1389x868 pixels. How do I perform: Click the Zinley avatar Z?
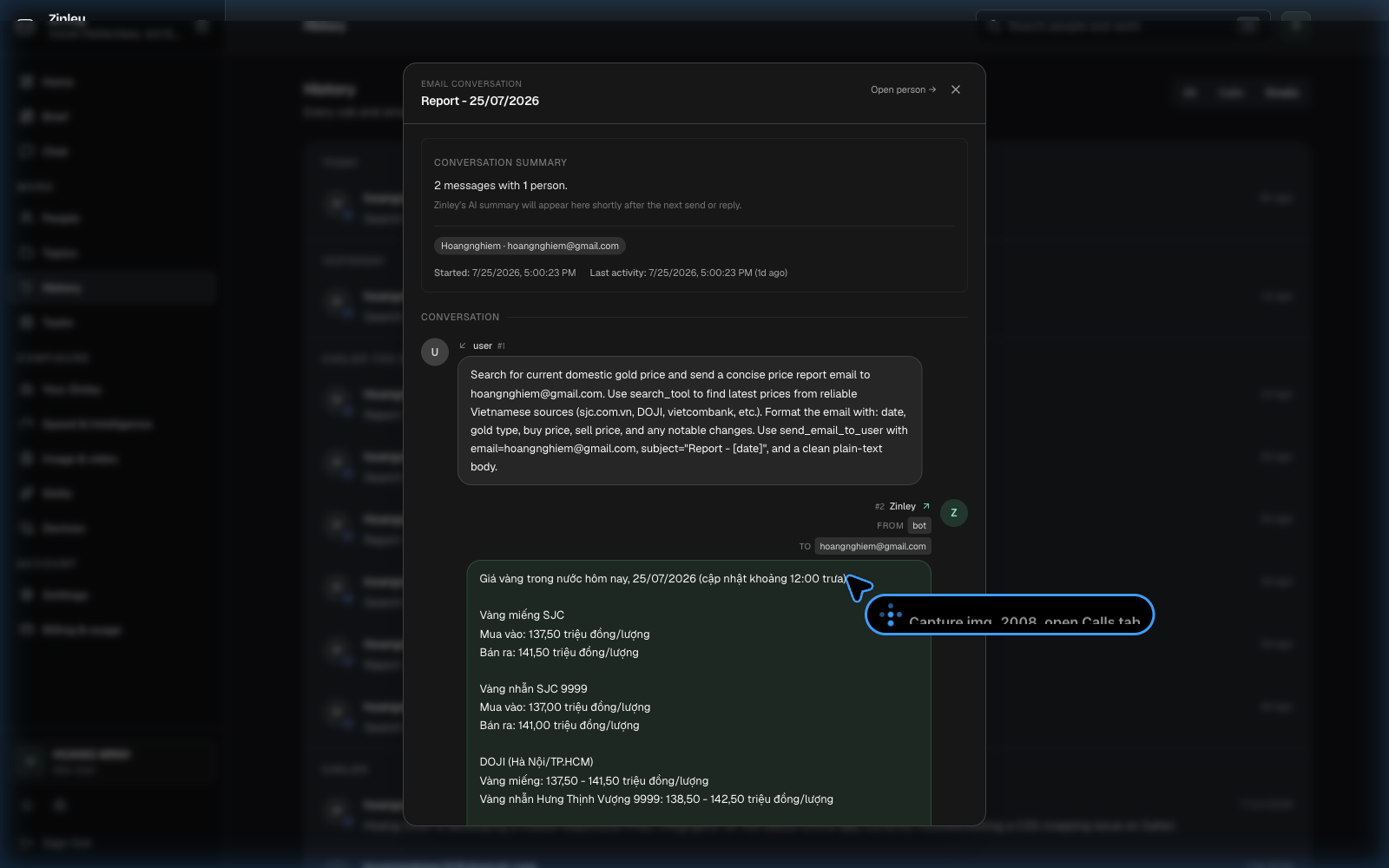point(954,513)
